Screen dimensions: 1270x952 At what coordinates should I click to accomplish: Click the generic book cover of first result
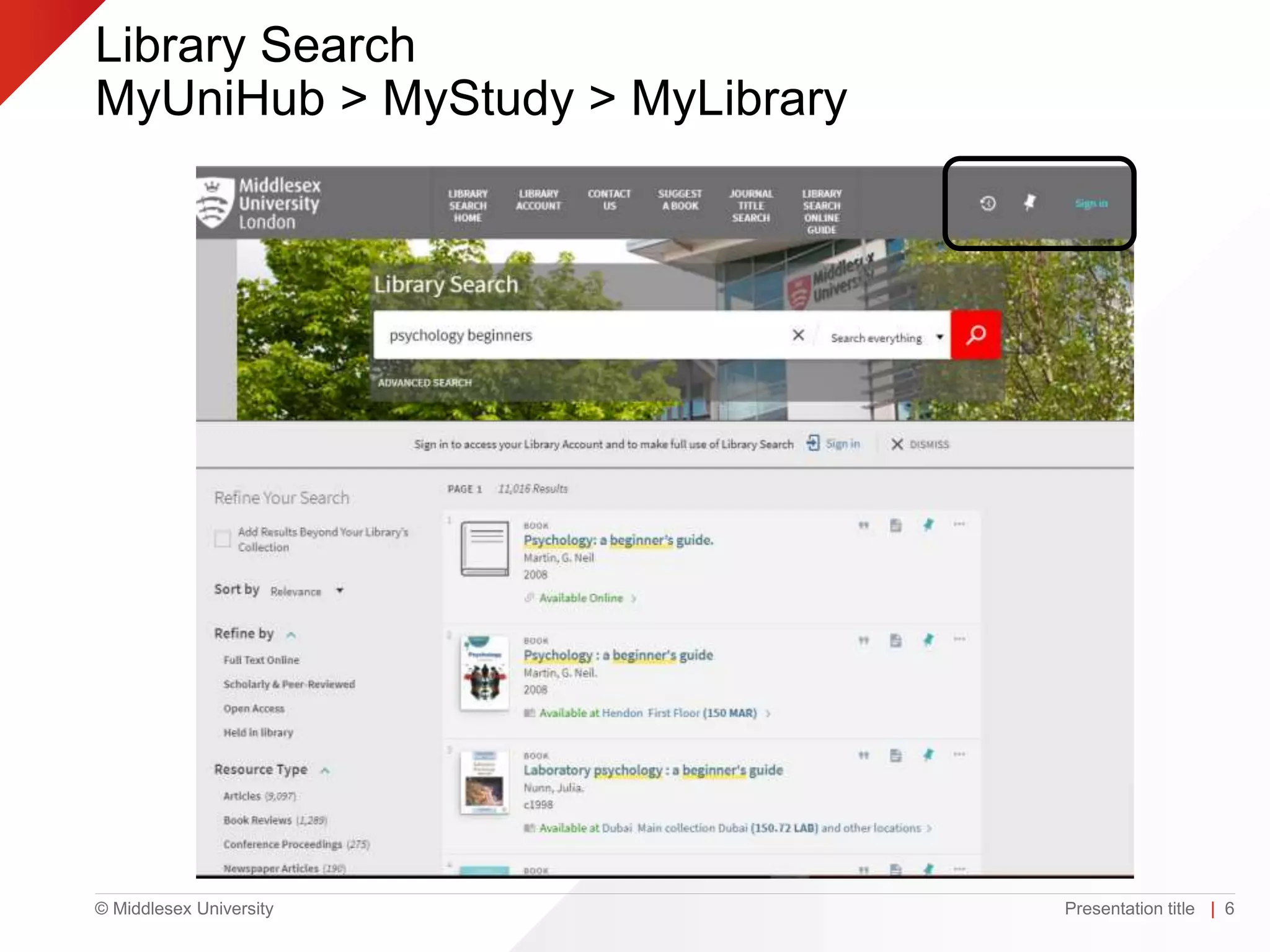pos(485,549)
